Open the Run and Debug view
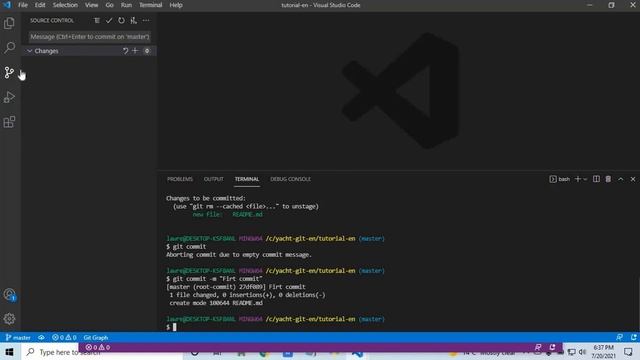The width and height of the screenshot is (640, 360). pos(9,97)
